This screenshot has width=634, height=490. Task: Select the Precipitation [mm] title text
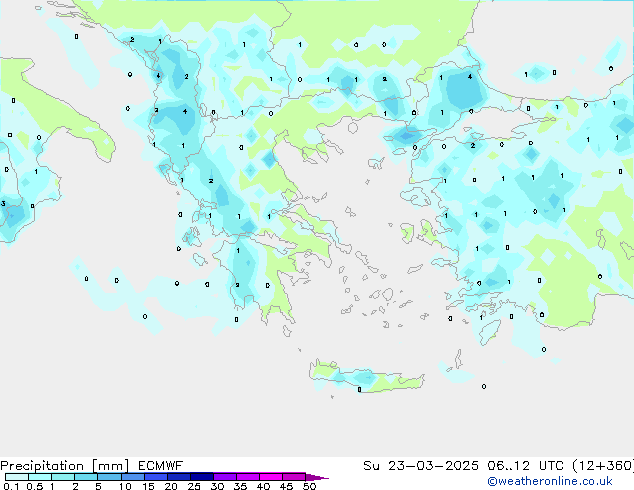[x=65, y=466]
